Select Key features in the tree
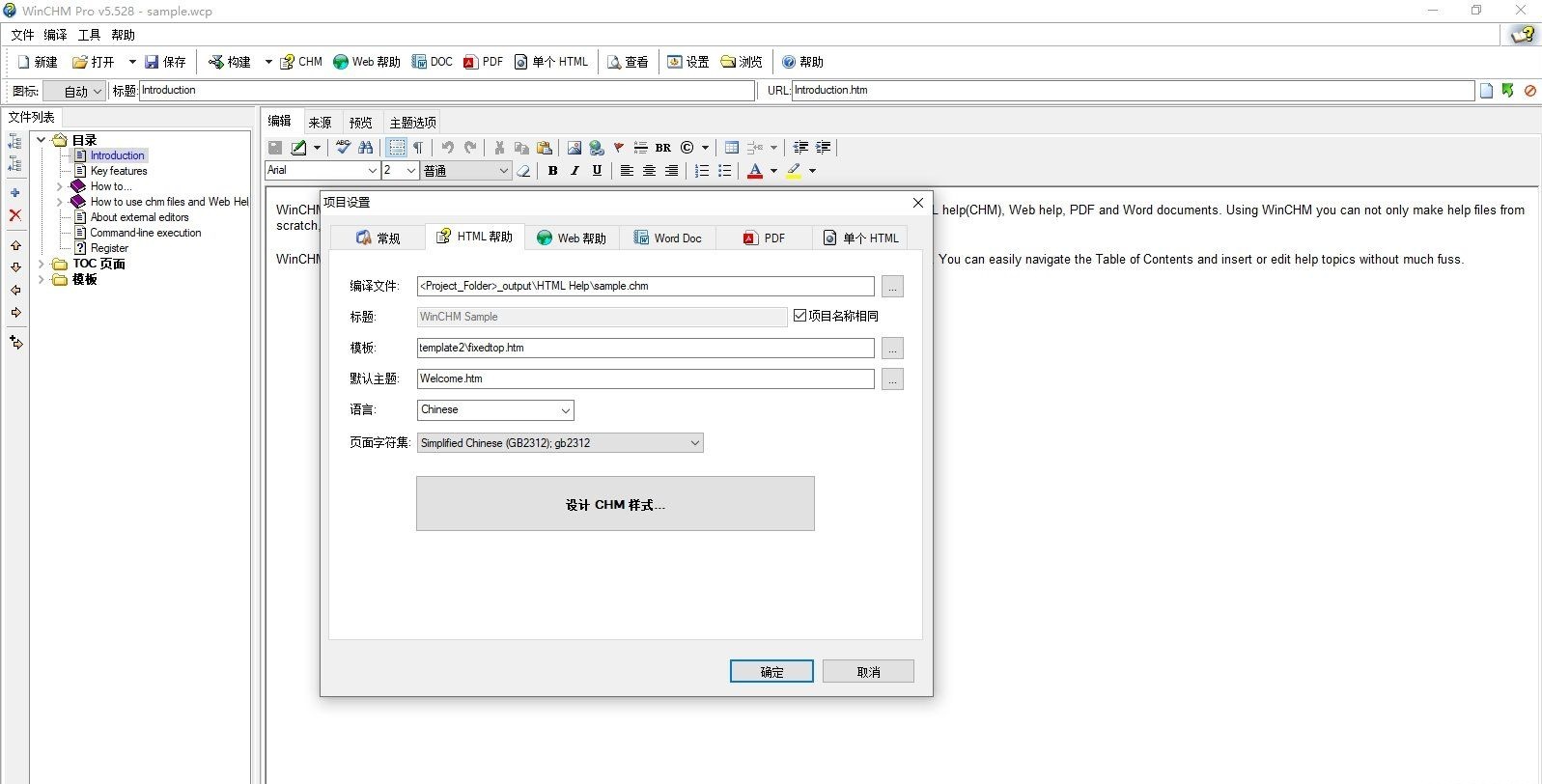This screenshot has height=784, width=1542. click(119, 171)
